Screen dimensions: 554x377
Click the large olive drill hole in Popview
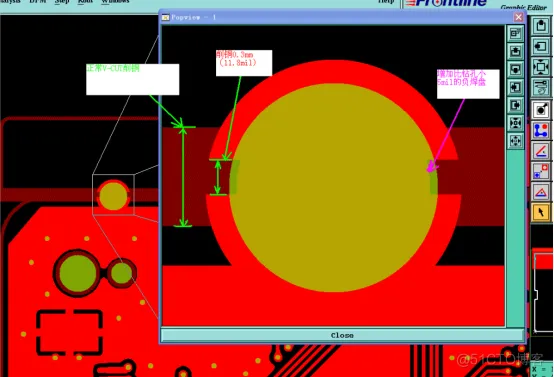(x=333, y=187)
